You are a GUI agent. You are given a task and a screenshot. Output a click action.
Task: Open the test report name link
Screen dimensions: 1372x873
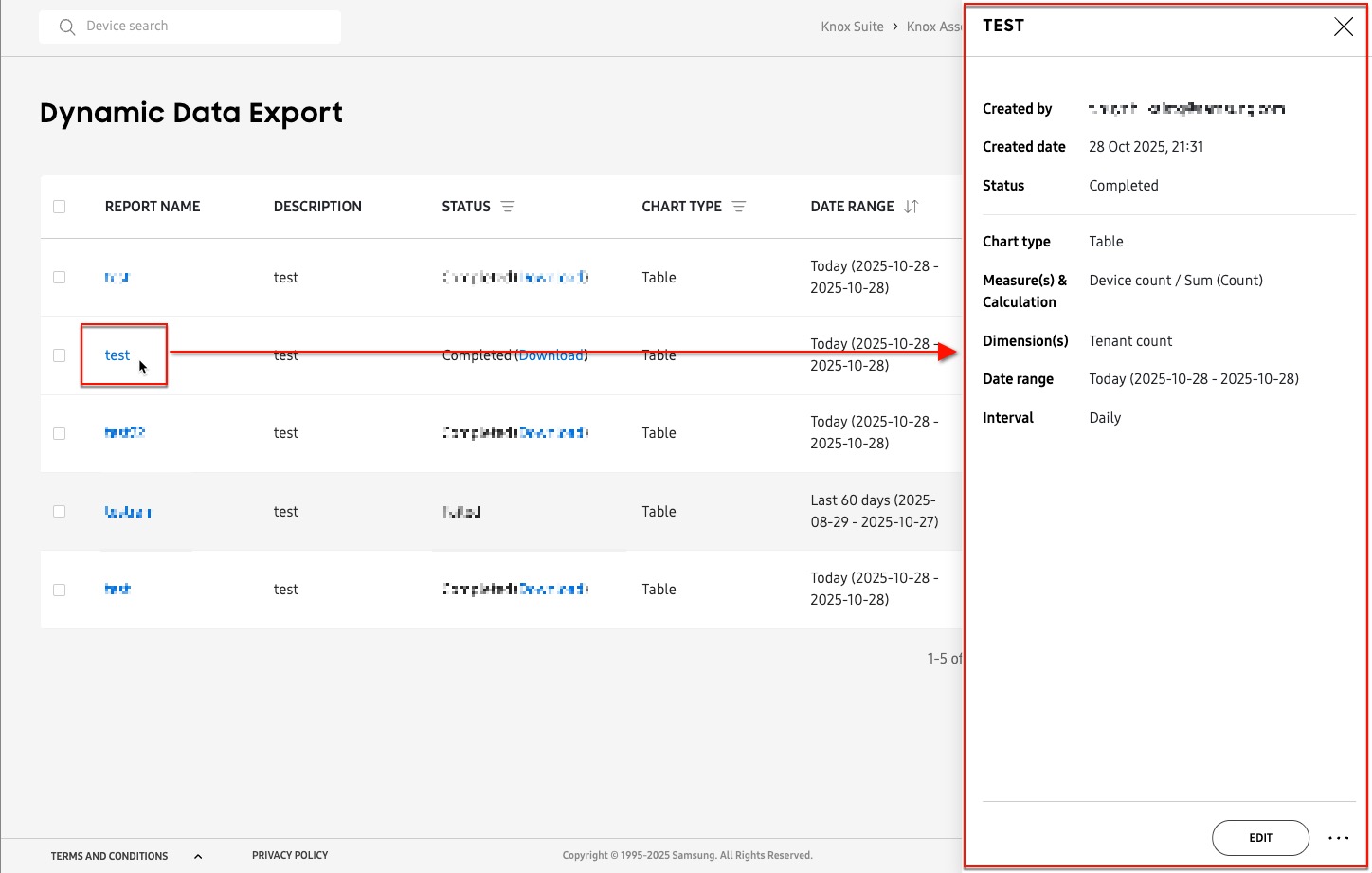coord(117,355)
